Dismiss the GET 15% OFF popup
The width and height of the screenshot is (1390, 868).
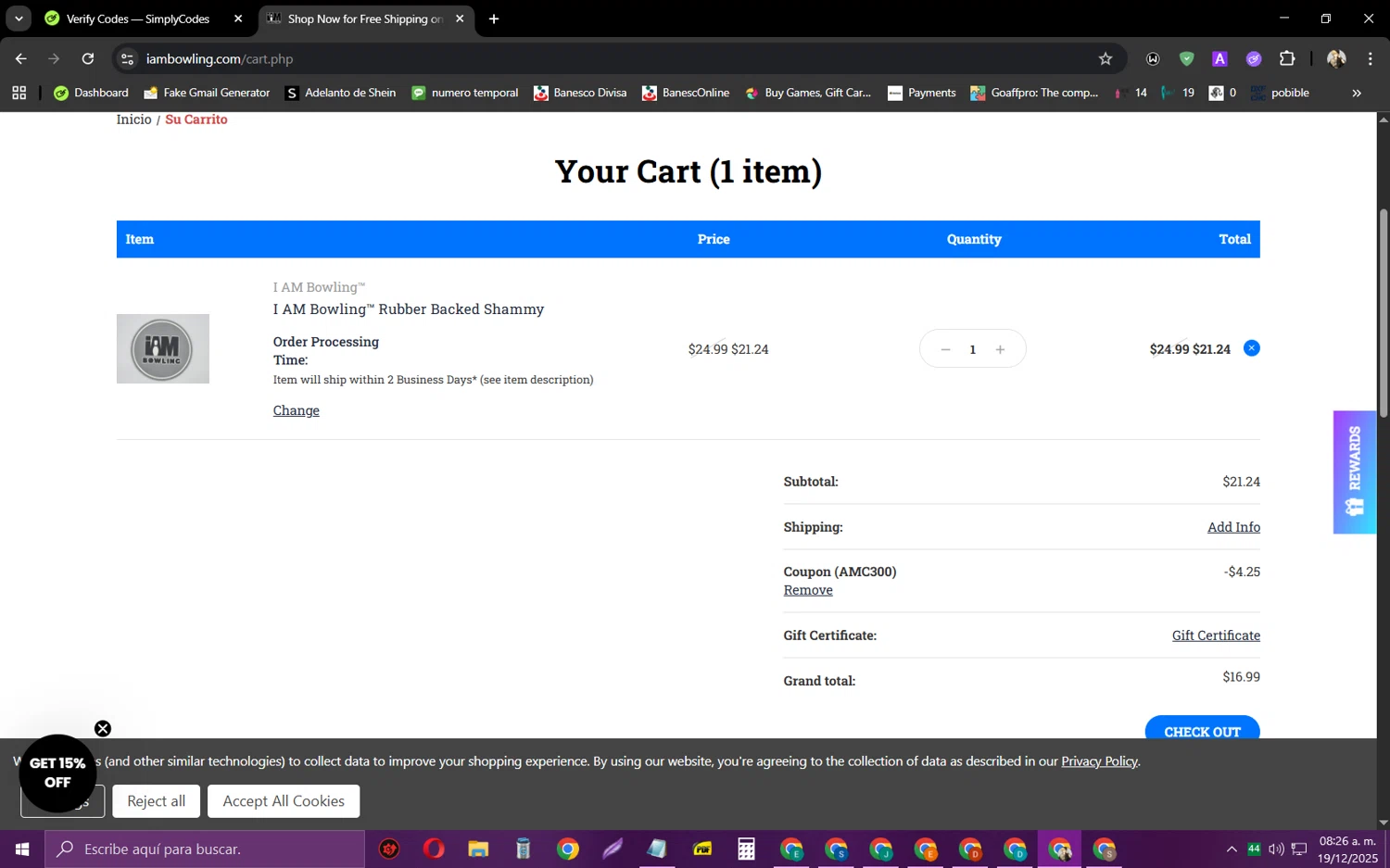coord(103,728)
